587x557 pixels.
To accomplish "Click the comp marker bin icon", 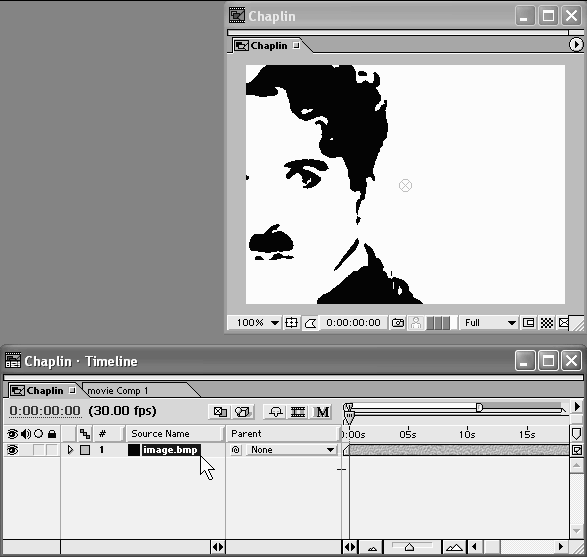I will click(577, 433).
